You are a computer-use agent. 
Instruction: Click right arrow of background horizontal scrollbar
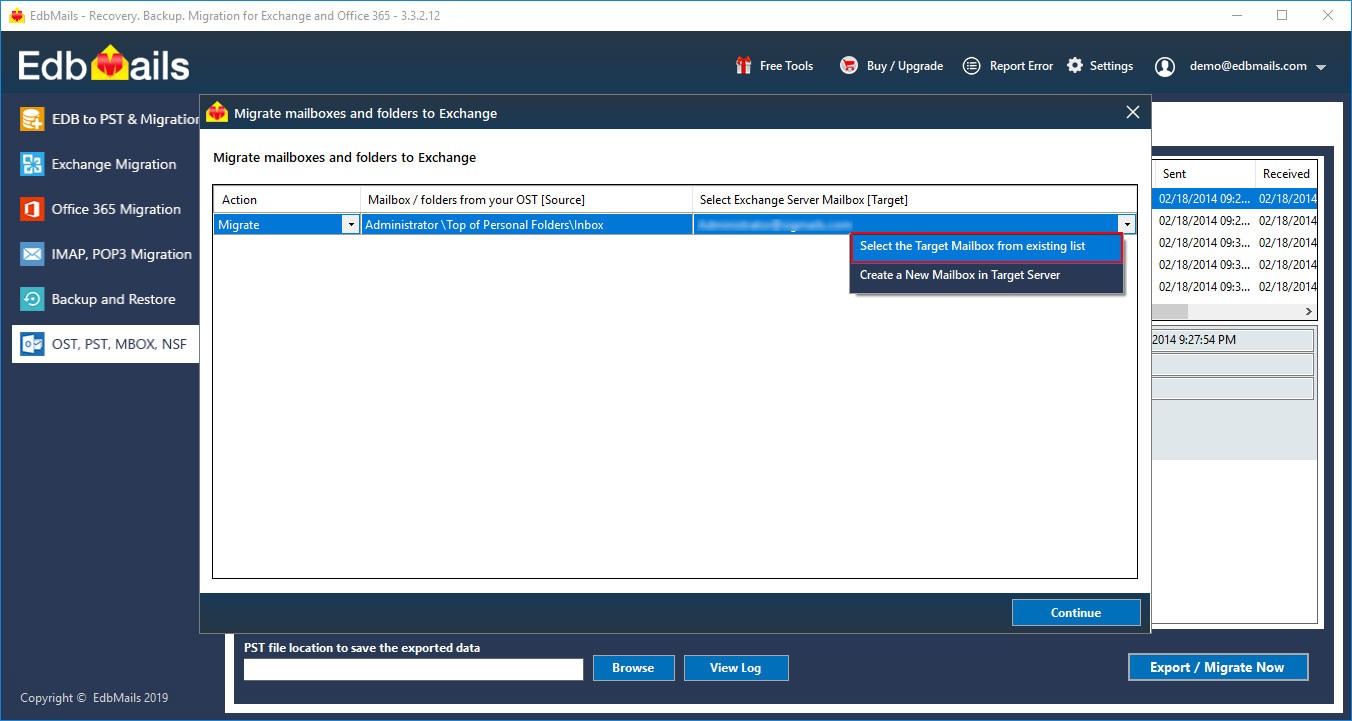tap(1308, 312)
